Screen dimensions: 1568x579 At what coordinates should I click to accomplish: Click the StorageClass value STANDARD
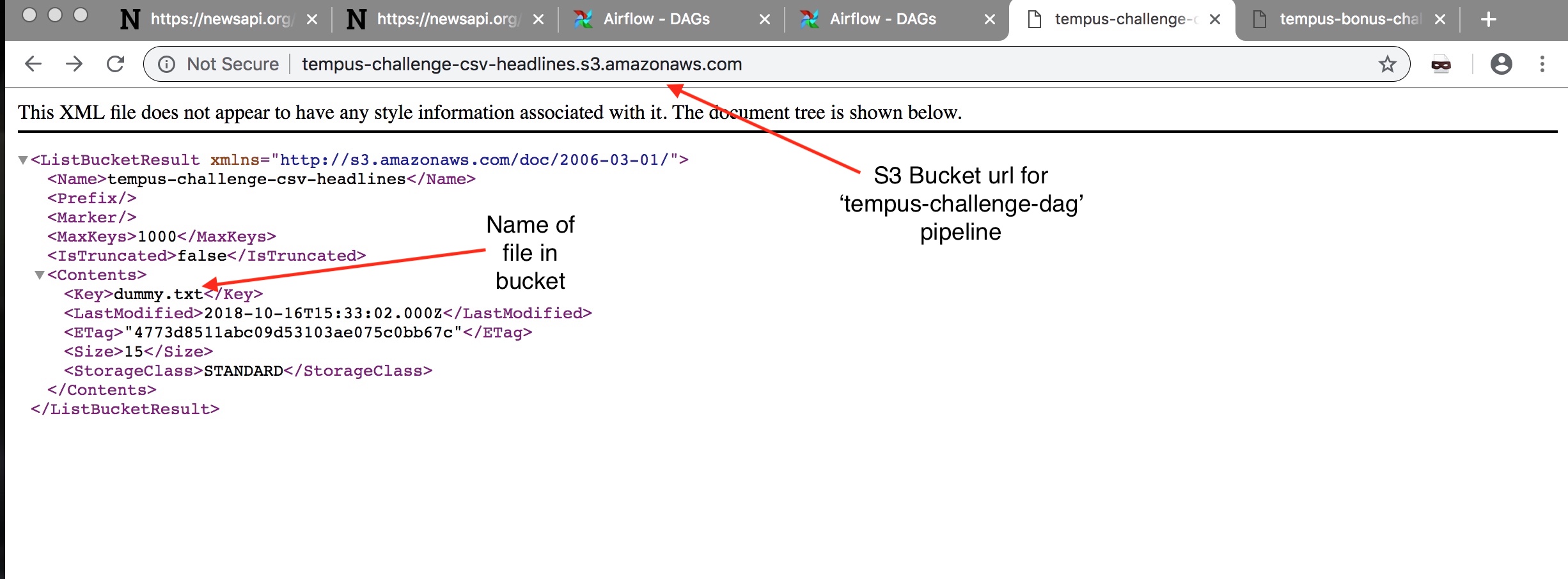(x=244, y=371)
